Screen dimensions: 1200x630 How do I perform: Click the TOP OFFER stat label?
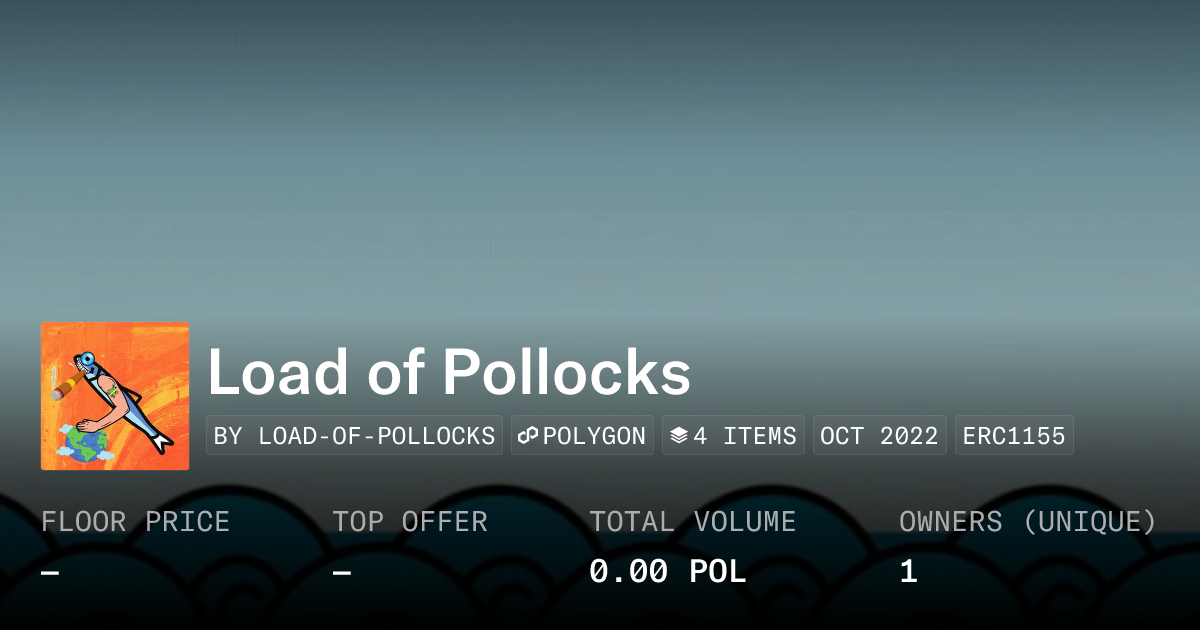pyautogui.click(x=410, y=522)
